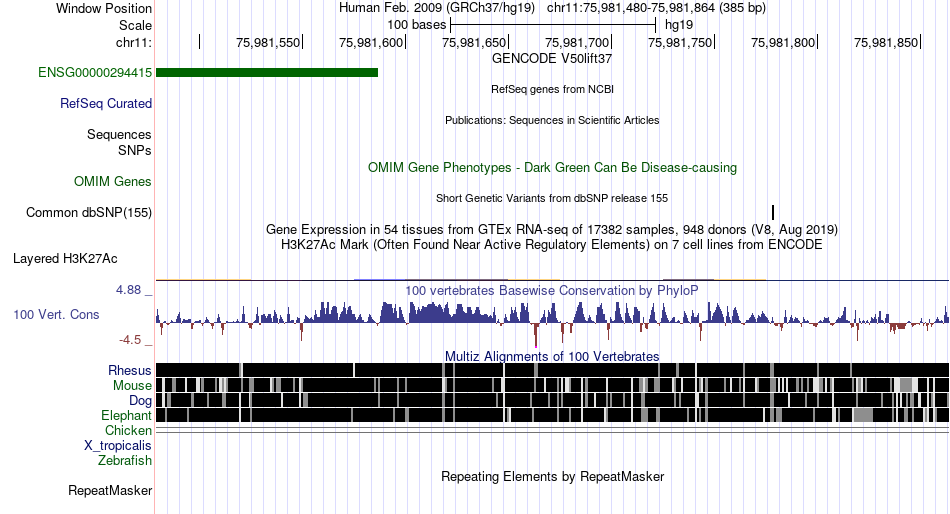Image resolution: width=950 pixels, height=514 pixels.
Task: Click the 100 vertebrates Basewise Conservation title
Action: pos(552,290)
